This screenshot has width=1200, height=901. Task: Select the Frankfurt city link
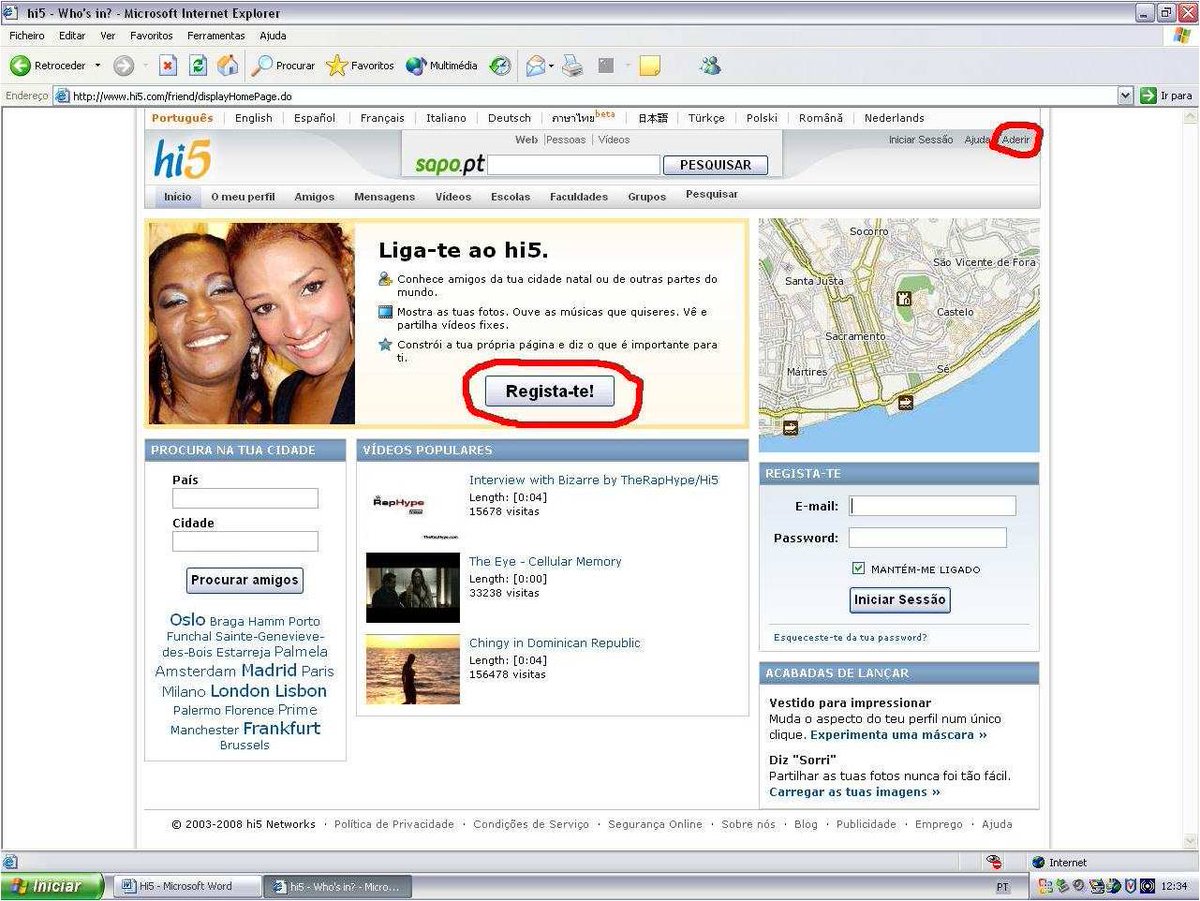coord(282,728)
